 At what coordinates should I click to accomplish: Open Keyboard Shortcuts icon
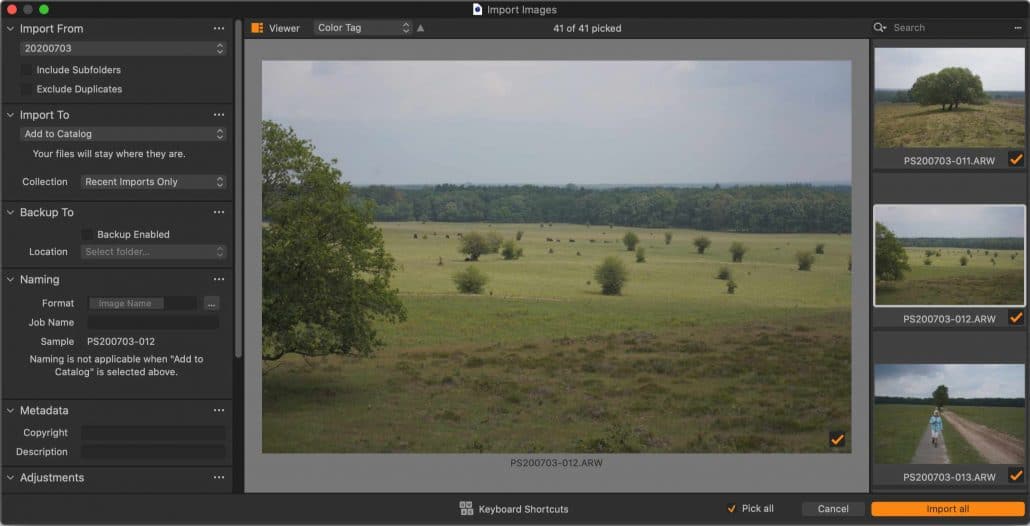466,508
